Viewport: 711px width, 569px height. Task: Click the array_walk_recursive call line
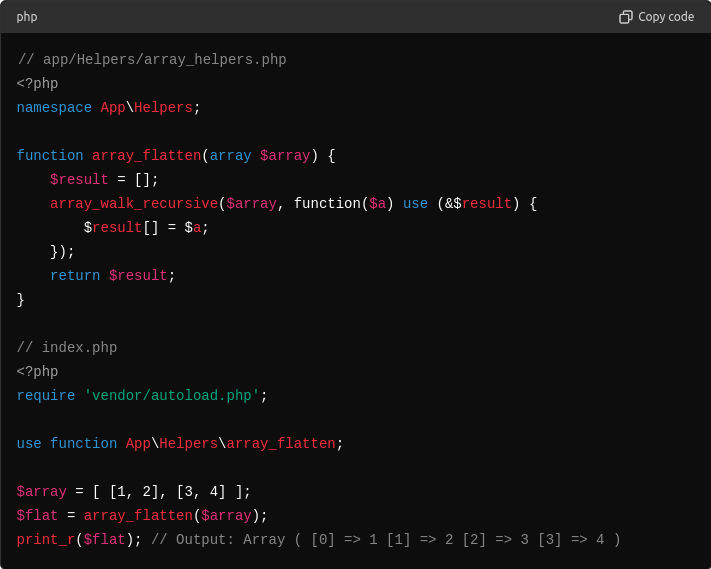(293, 204)
